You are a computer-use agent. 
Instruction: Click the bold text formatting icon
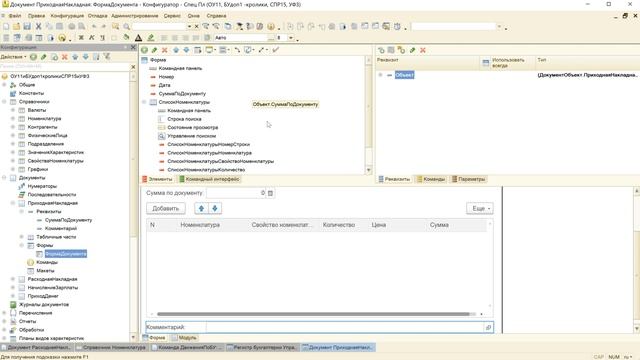coord(81,38)
